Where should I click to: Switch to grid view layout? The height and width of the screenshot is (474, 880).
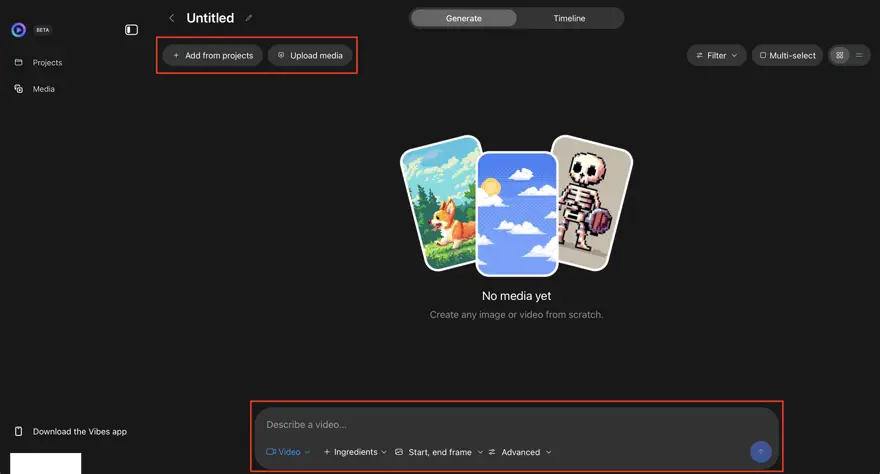click(x=840, y=56)
